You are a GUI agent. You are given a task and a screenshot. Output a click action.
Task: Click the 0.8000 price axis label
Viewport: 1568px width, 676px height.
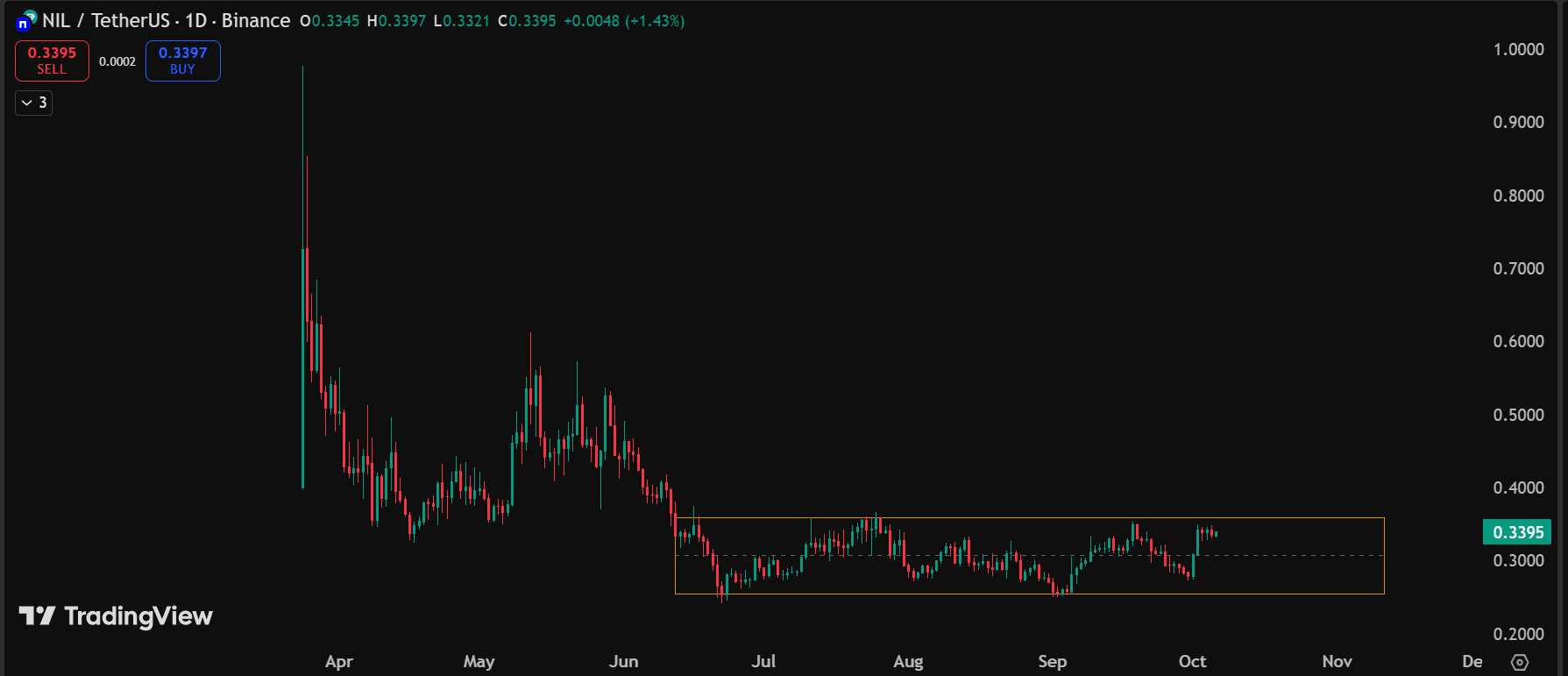pyautogui.click(x=1518, y=196)
